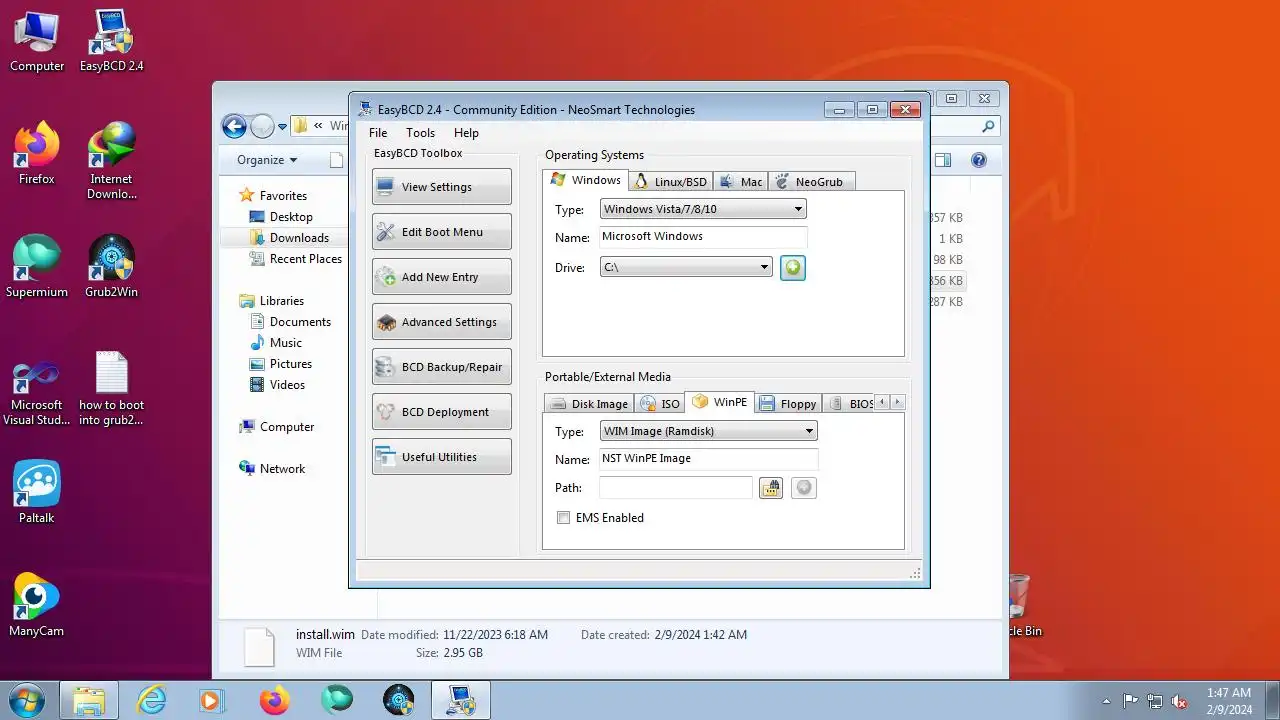Screen dimensions: 1280x720
Task: Open the File menu in EasyBCD
Action: (x=378, y=133)
